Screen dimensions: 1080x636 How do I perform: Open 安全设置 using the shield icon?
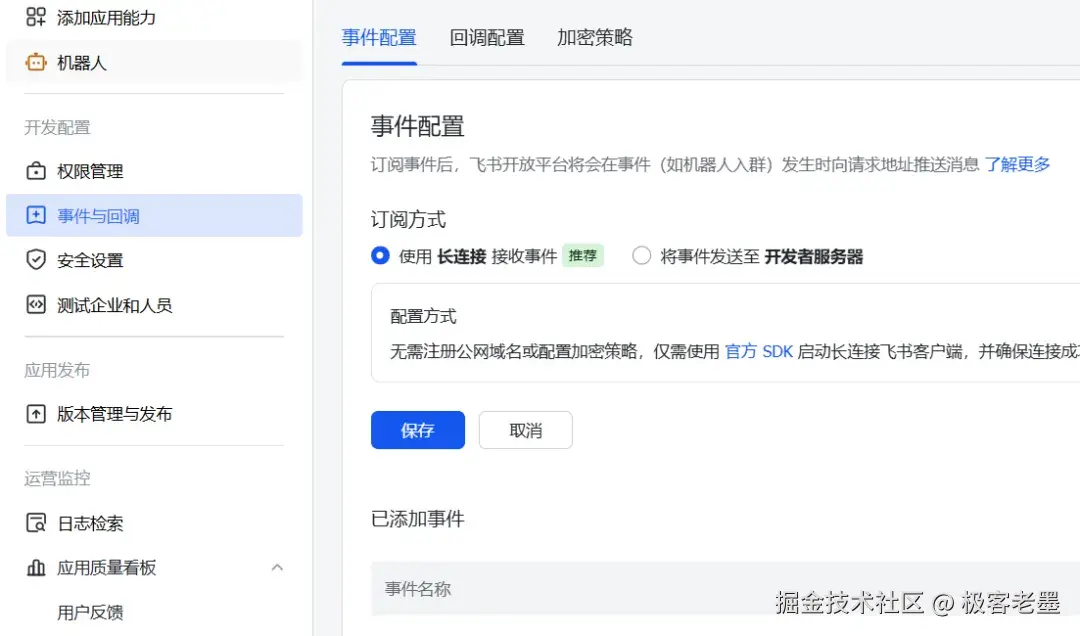point(34,259)
